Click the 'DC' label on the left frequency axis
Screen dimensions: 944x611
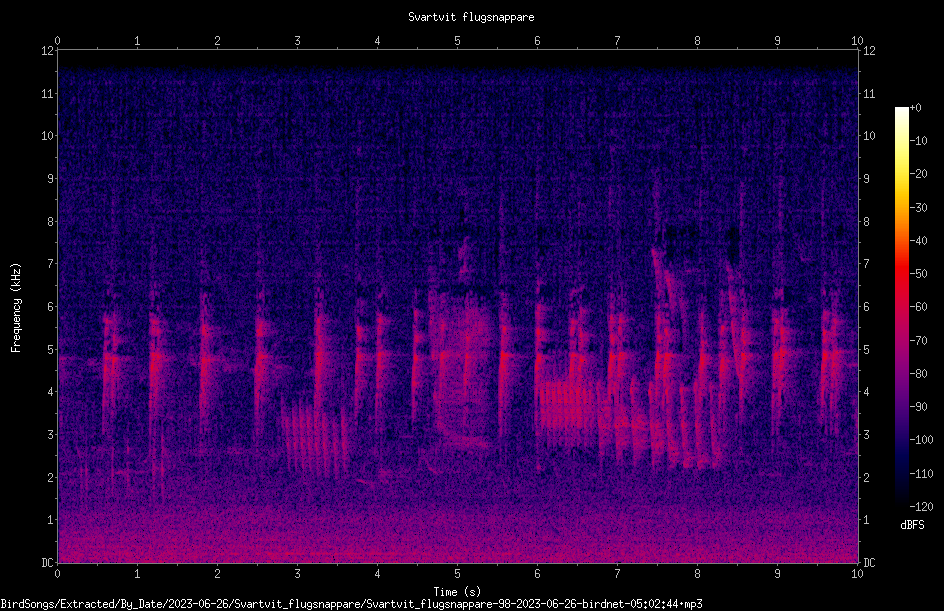click(x=47, y=563)
